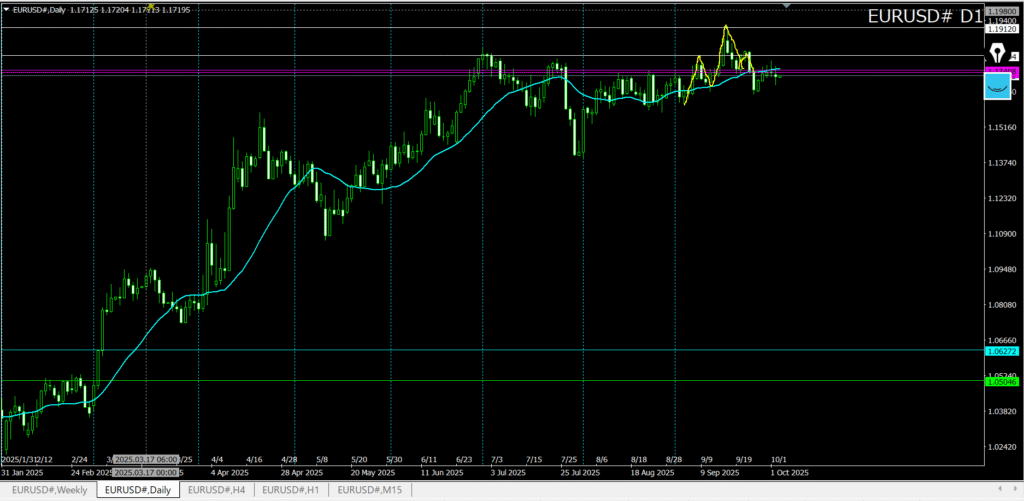Click the blue smile-curve icon box
This screenshot has width=1024, height=501.
pos(997,86)
